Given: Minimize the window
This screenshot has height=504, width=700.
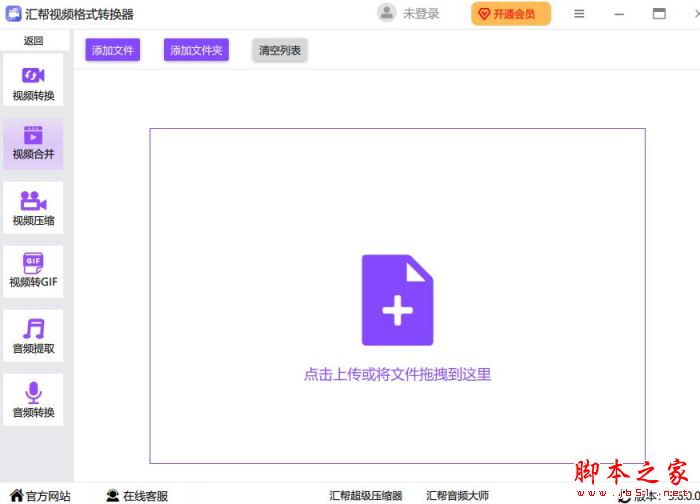Looking at the screenshot, I should tap(619, 14).
